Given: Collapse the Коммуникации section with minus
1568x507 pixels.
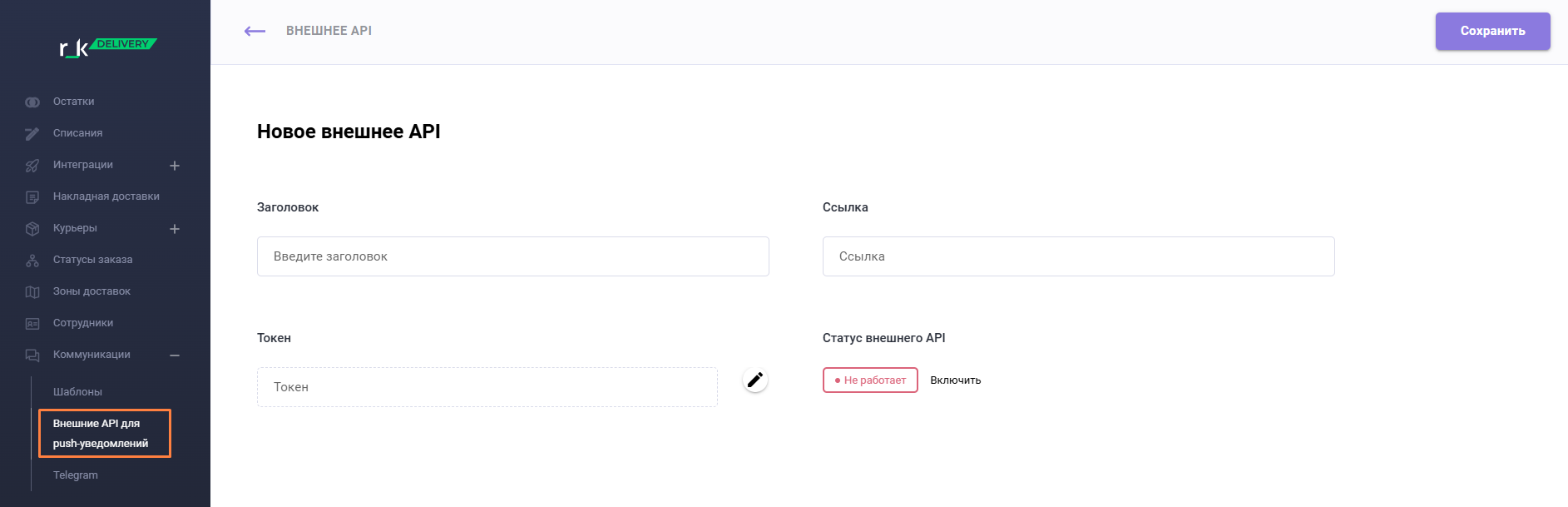Looking at the screenshot, I should point(175,355).
